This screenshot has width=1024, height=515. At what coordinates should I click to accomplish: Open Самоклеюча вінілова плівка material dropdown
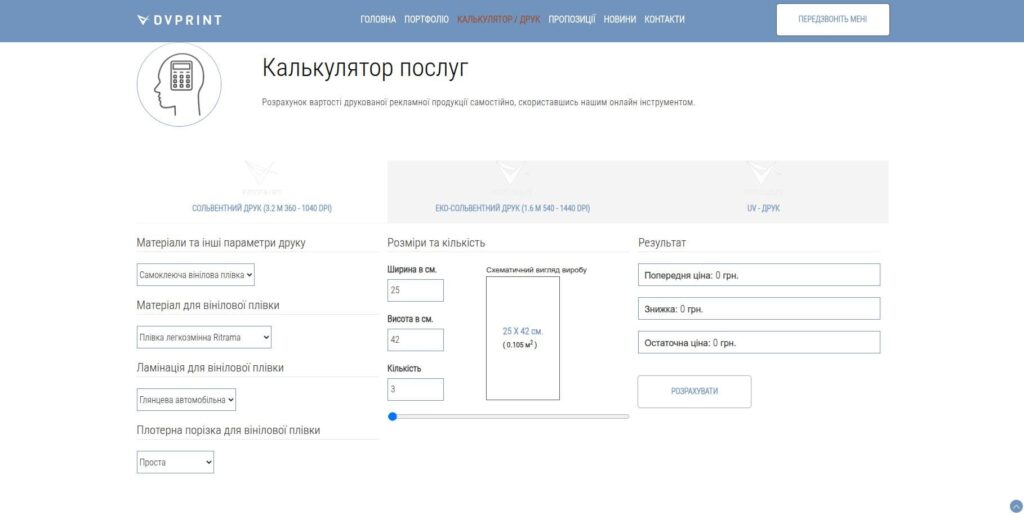(196, 275)
